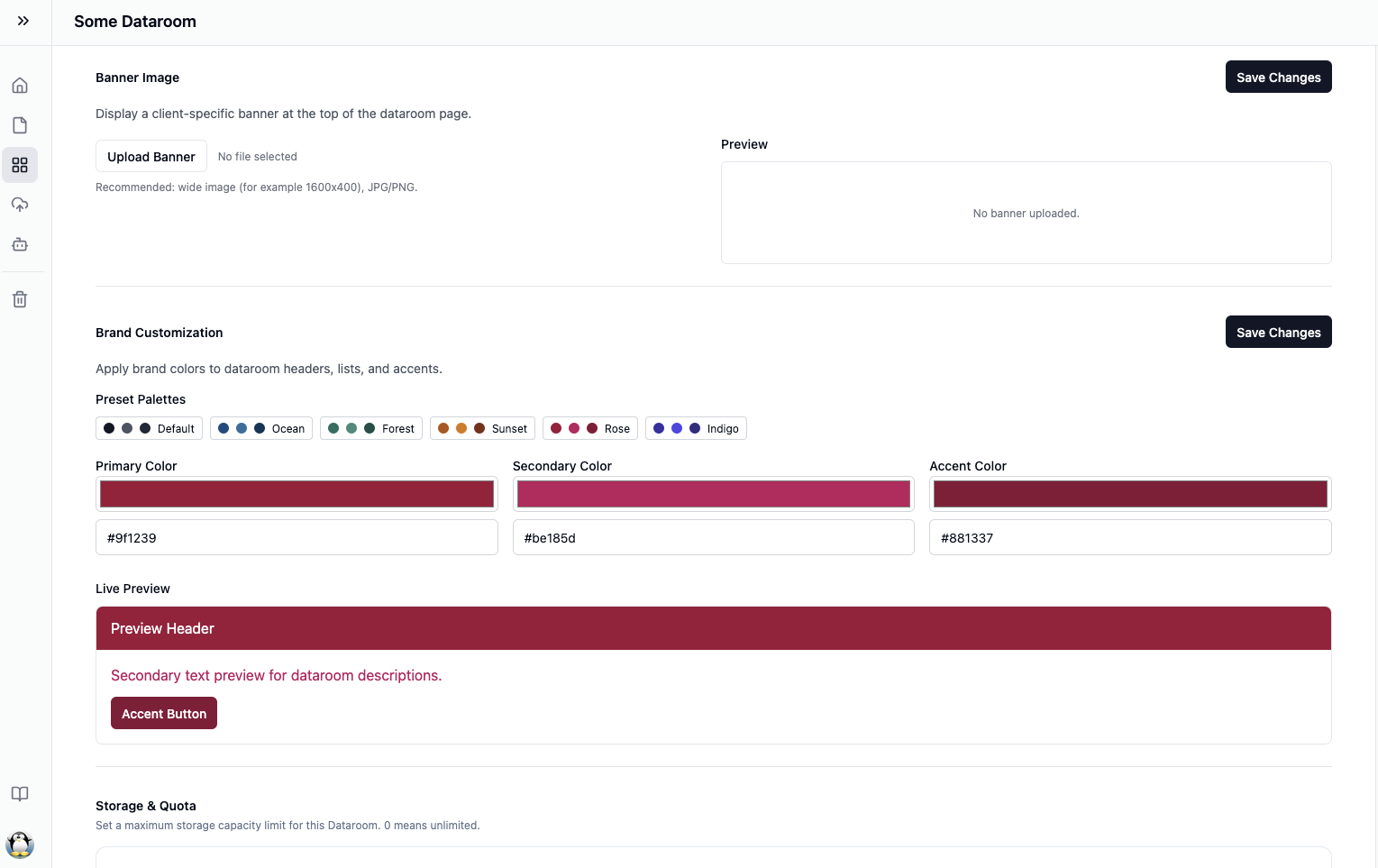1378x868 pixels.
Task: Save changes for Banner Image section
Action: (x=1278, y=78)
